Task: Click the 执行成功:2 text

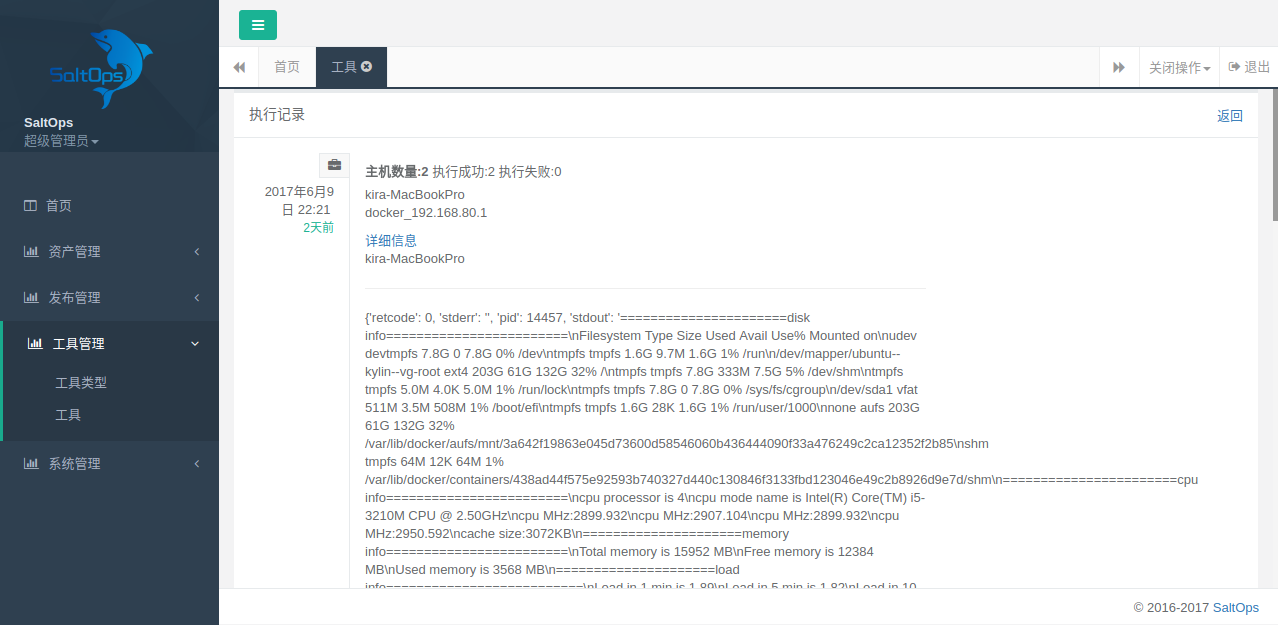Action: point(464,171)
